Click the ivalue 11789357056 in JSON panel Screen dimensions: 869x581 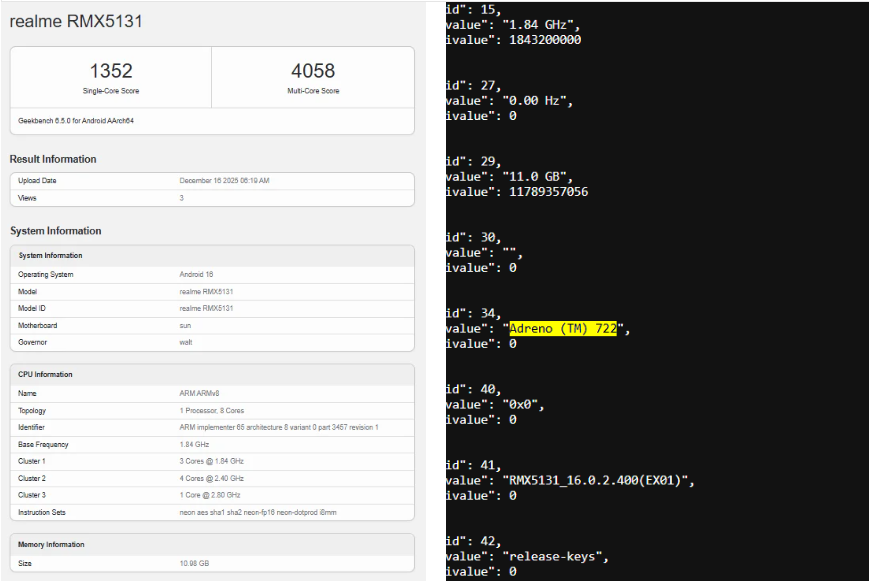point(549,192)
